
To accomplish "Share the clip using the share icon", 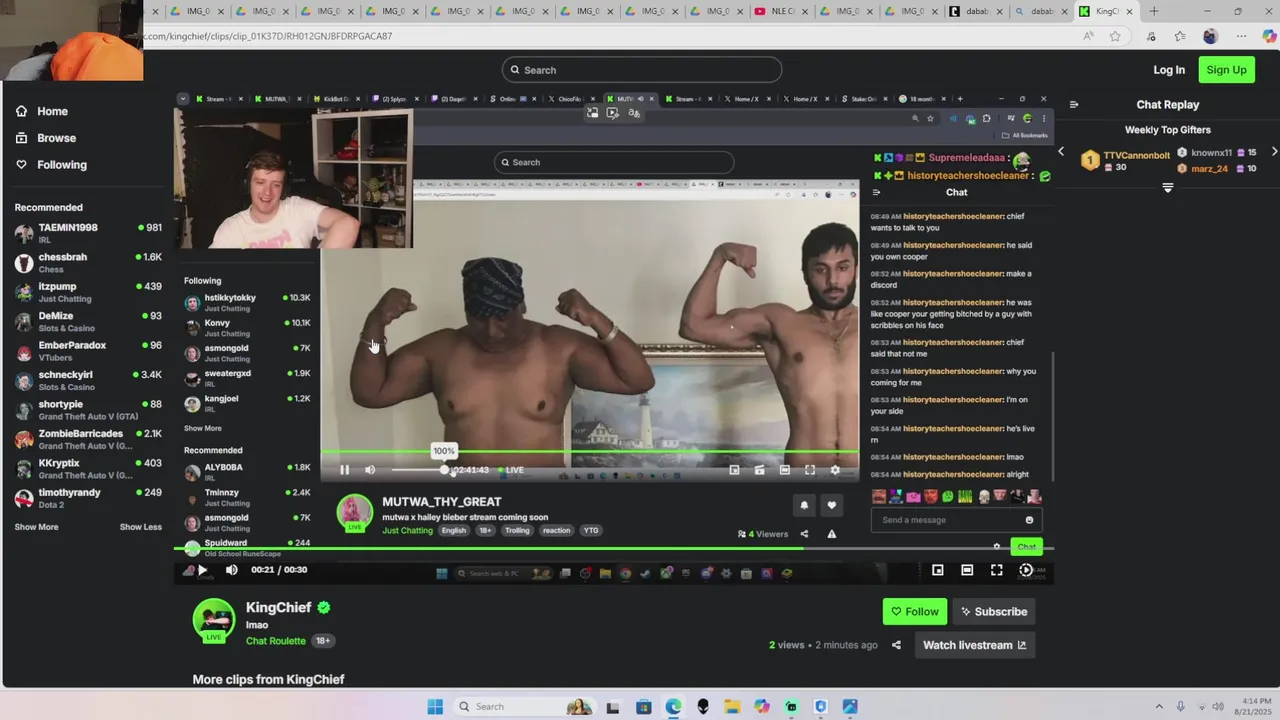I will pyautogui.click(x=896, y=645).
